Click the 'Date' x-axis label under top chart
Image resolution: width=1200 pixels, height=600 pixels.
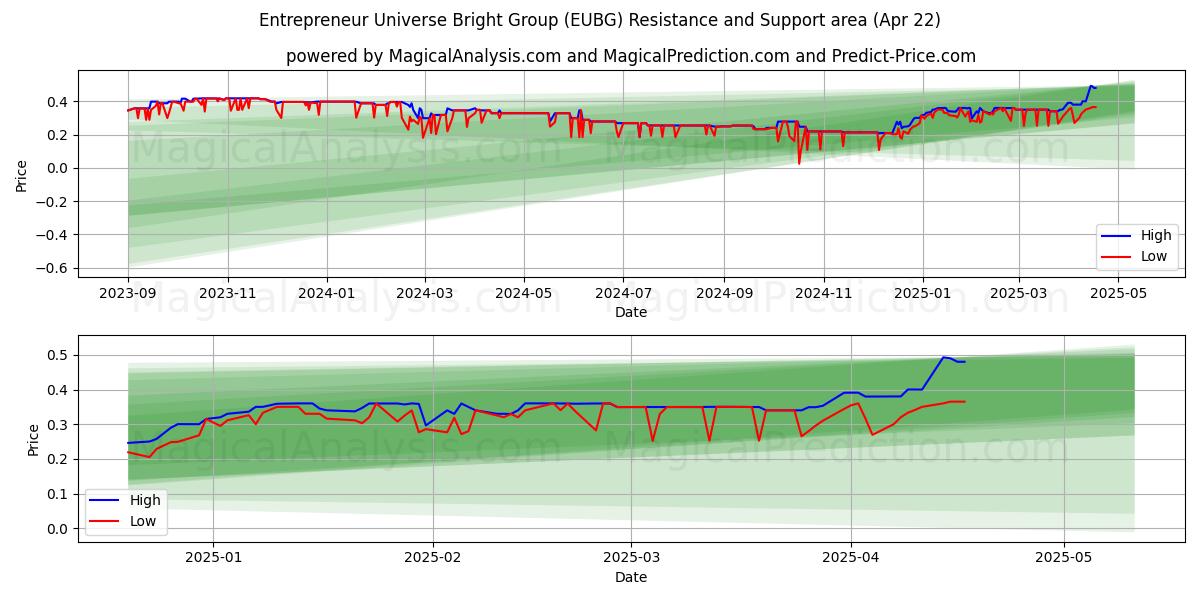coord(631,313)
